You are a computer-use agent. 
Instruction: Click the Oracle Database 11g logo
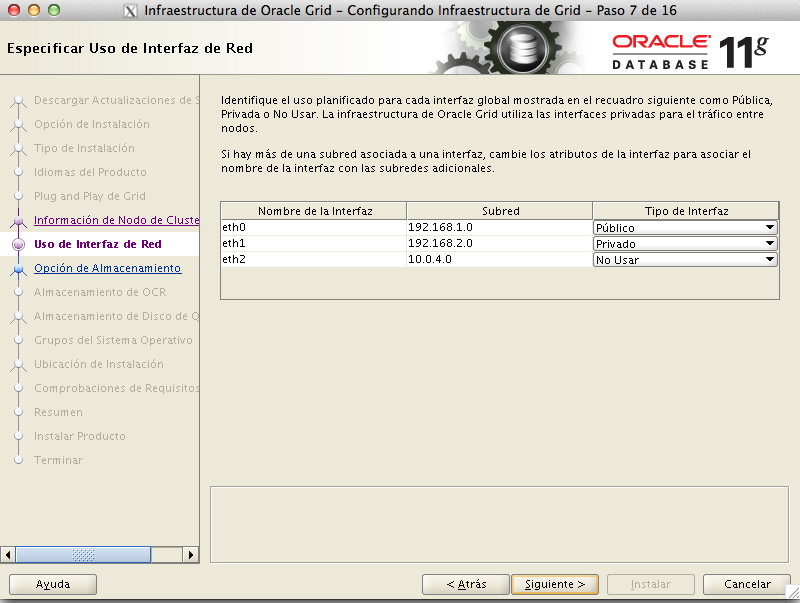click(x=690, y=50)
